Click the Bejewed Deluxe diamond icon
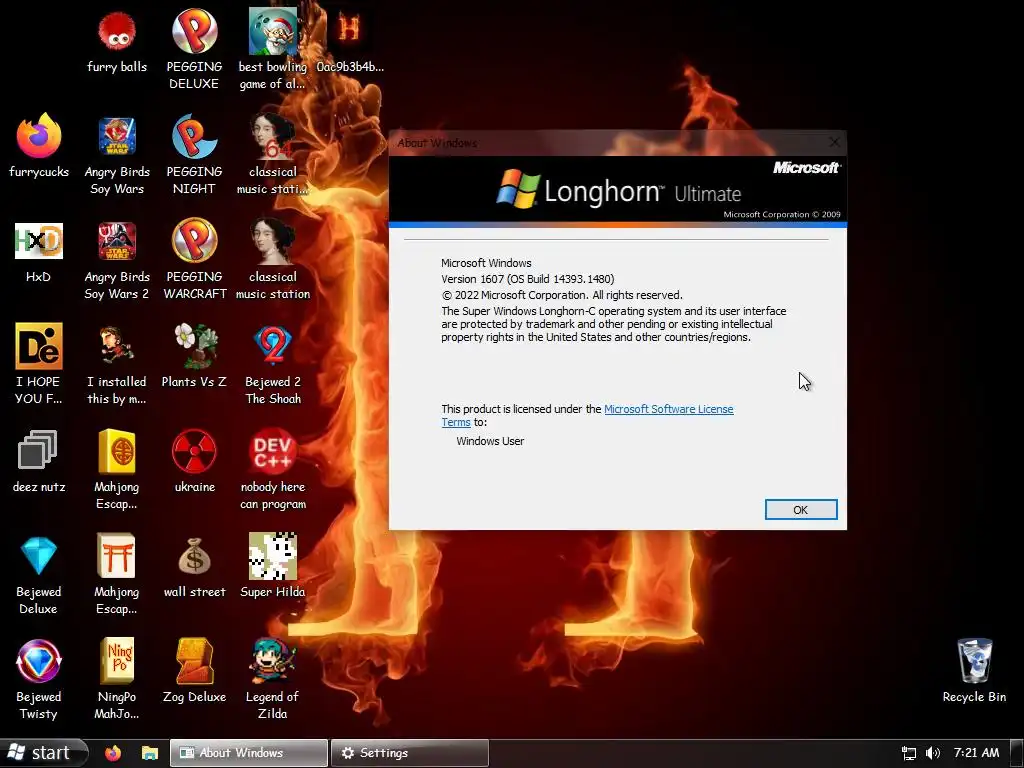Screen dimensions: 1024x768 tap(39, 575)
